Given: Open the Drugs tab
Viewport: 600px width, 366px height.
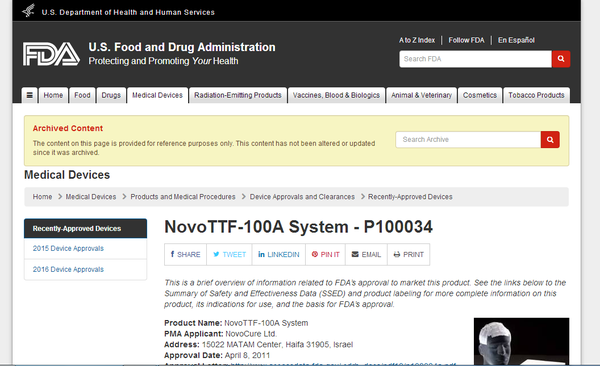Looking at the screenshot, I should pos(111,95).
